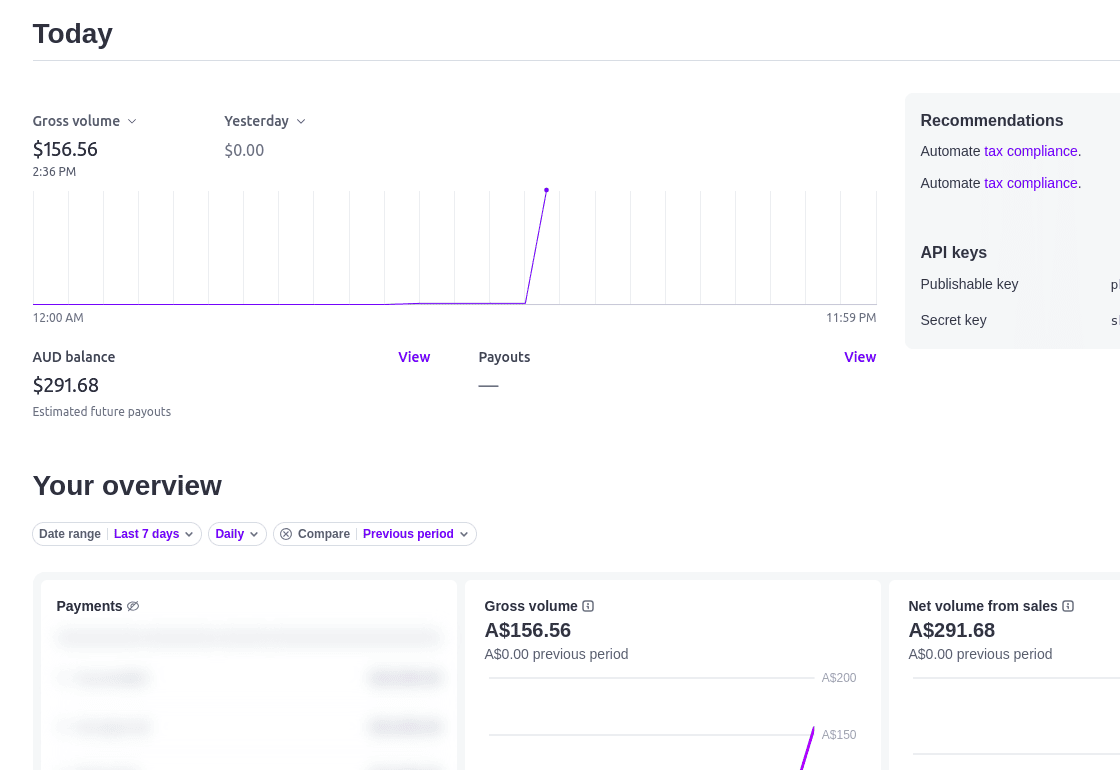
Task: Open the Net volume from sales card heading
Action: click(x=983, y=606)
